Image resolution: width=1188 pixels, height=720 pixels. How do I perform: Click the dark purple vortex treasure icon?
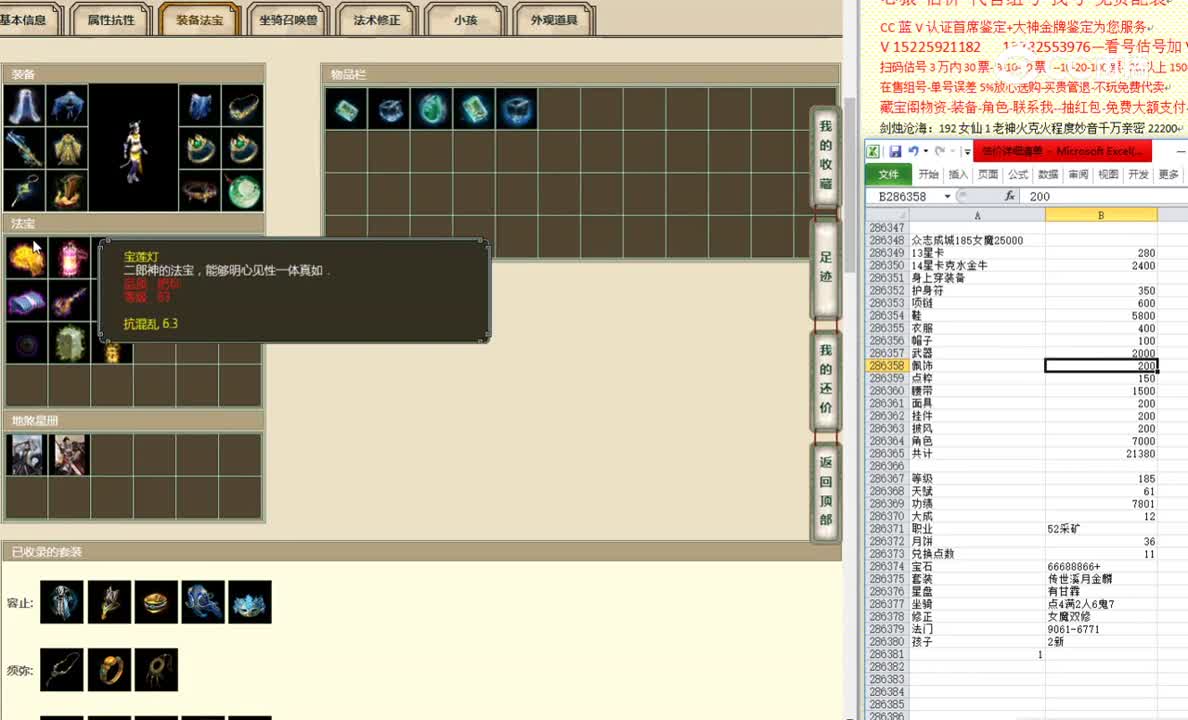26,344
